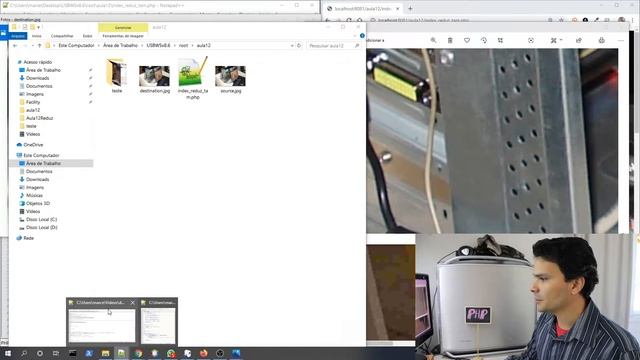Open 'Disco Local (D:)' in navigation pane
This screenshot has height=360, width=640.
41,227
